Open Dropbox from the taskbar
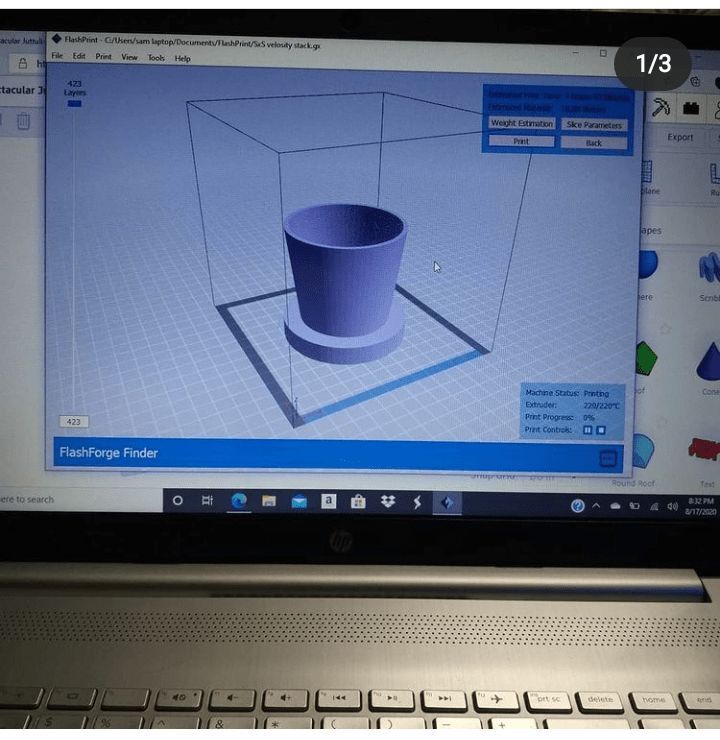The height and width of the screenshot is (740, 720). (x=388, y=502)
